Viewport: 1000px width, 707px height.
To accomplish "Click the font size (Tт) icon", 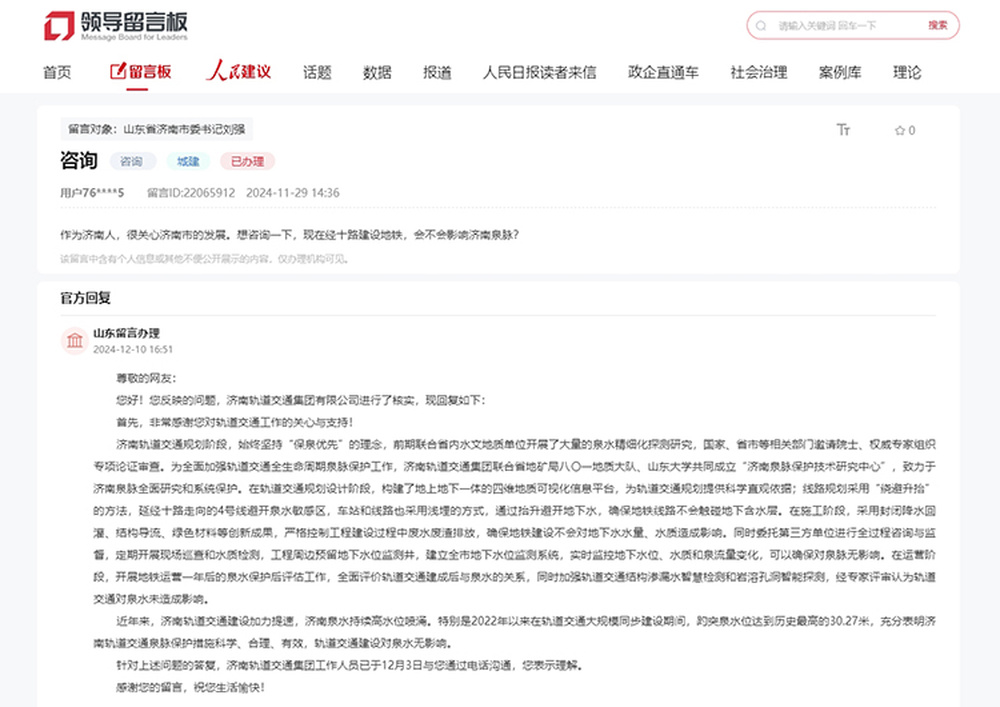I will (843, 130).
